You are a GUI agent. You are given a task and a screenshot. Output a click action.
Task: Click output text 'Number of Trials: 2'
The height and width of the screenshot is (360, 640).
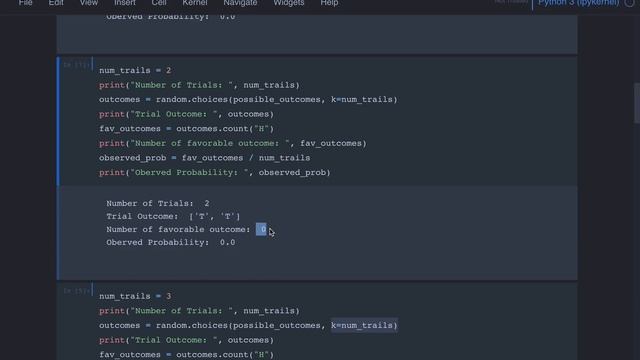tap(158, 203)
